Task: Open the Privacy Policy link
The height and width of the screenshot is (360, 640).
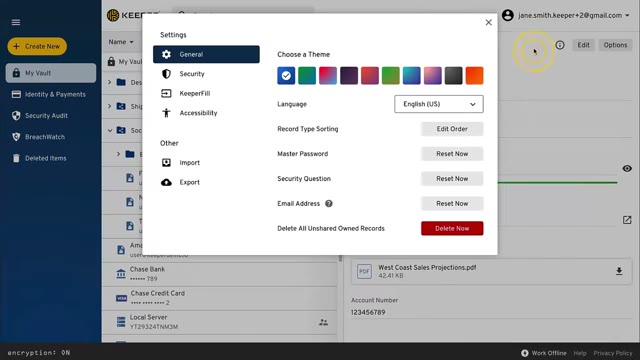Action: tap(613, 353)
